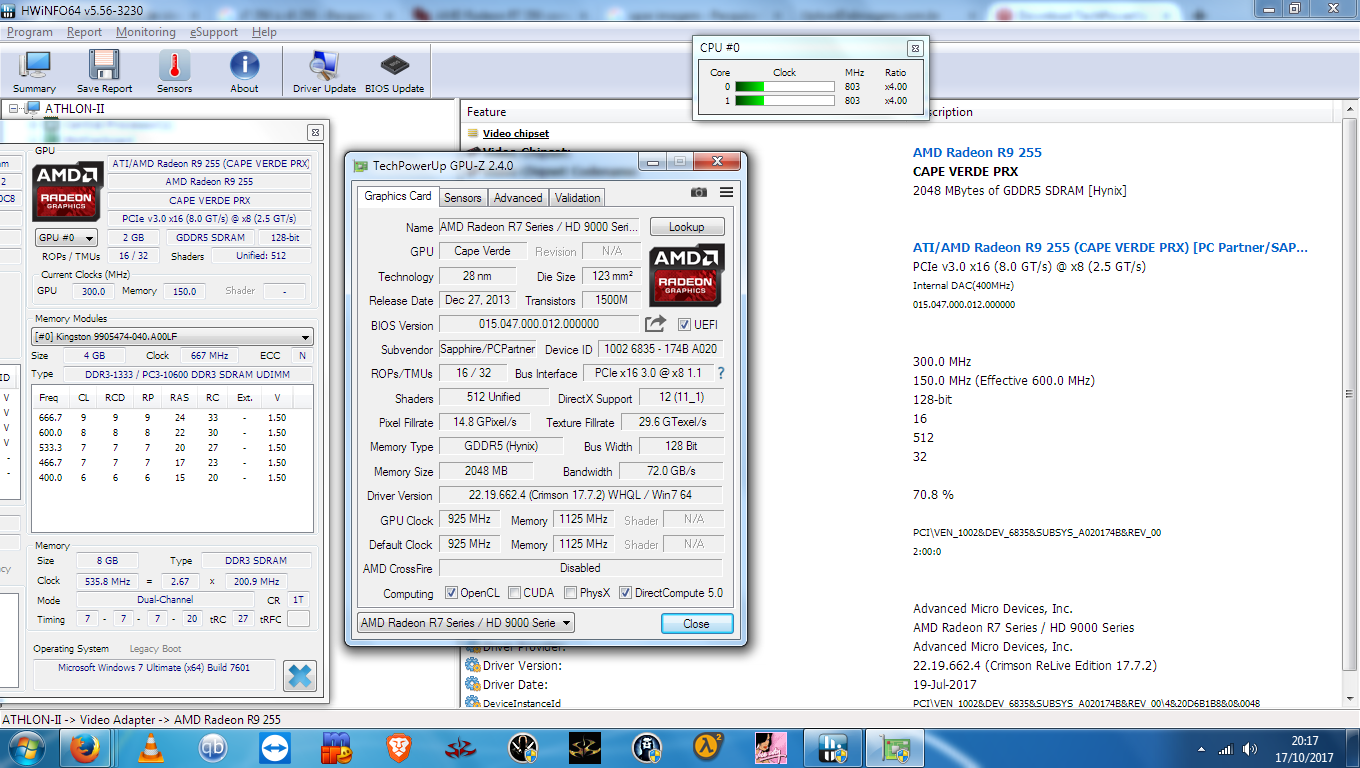The image size is (1360, 768).
Task: Open qBittorrent from the taskbar
Action: [212, 747]
